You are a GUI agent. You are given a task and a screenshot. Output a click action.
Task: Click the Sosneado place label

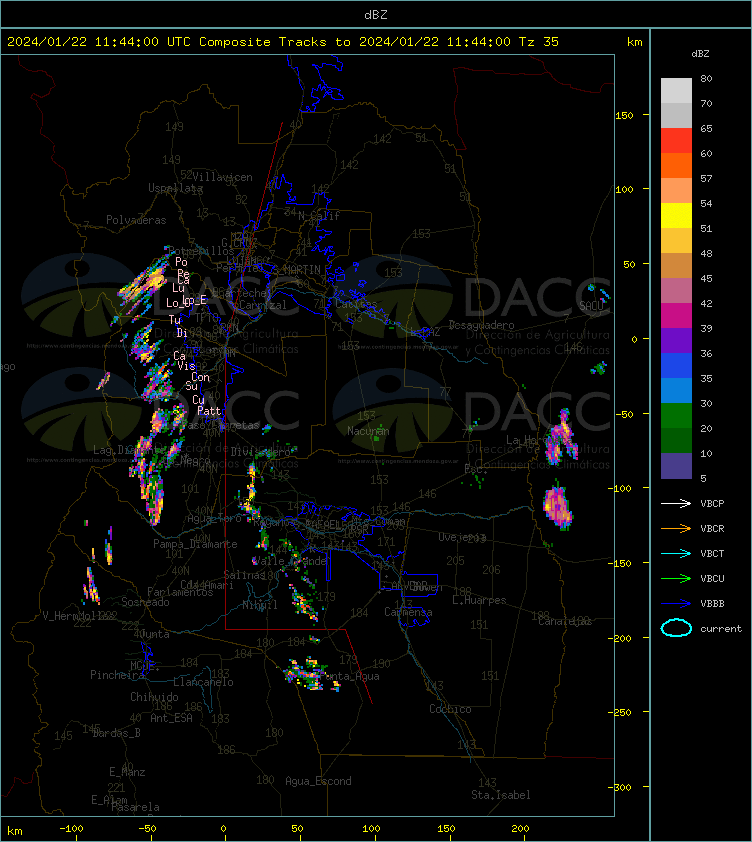145,602
